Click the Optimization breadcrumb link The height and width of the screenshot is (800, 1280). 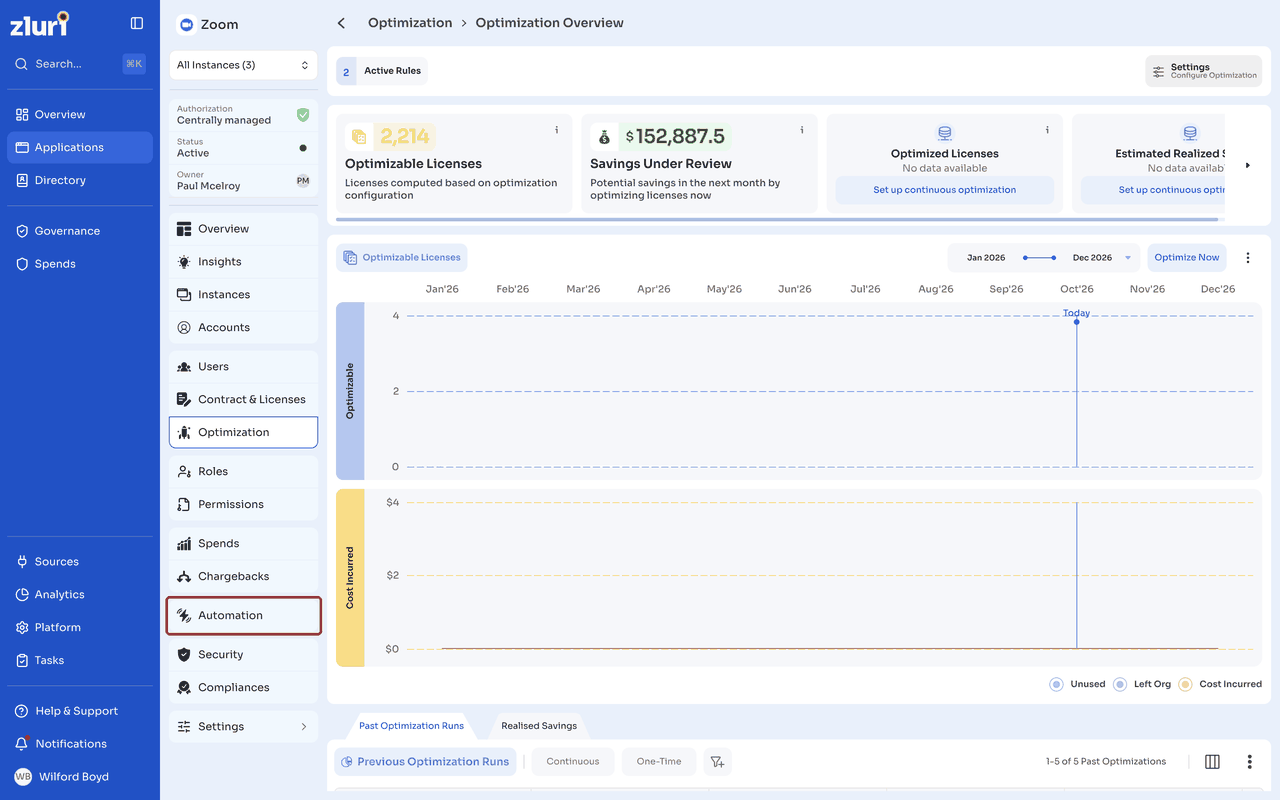pyautogui.click(x=410, y=23)
